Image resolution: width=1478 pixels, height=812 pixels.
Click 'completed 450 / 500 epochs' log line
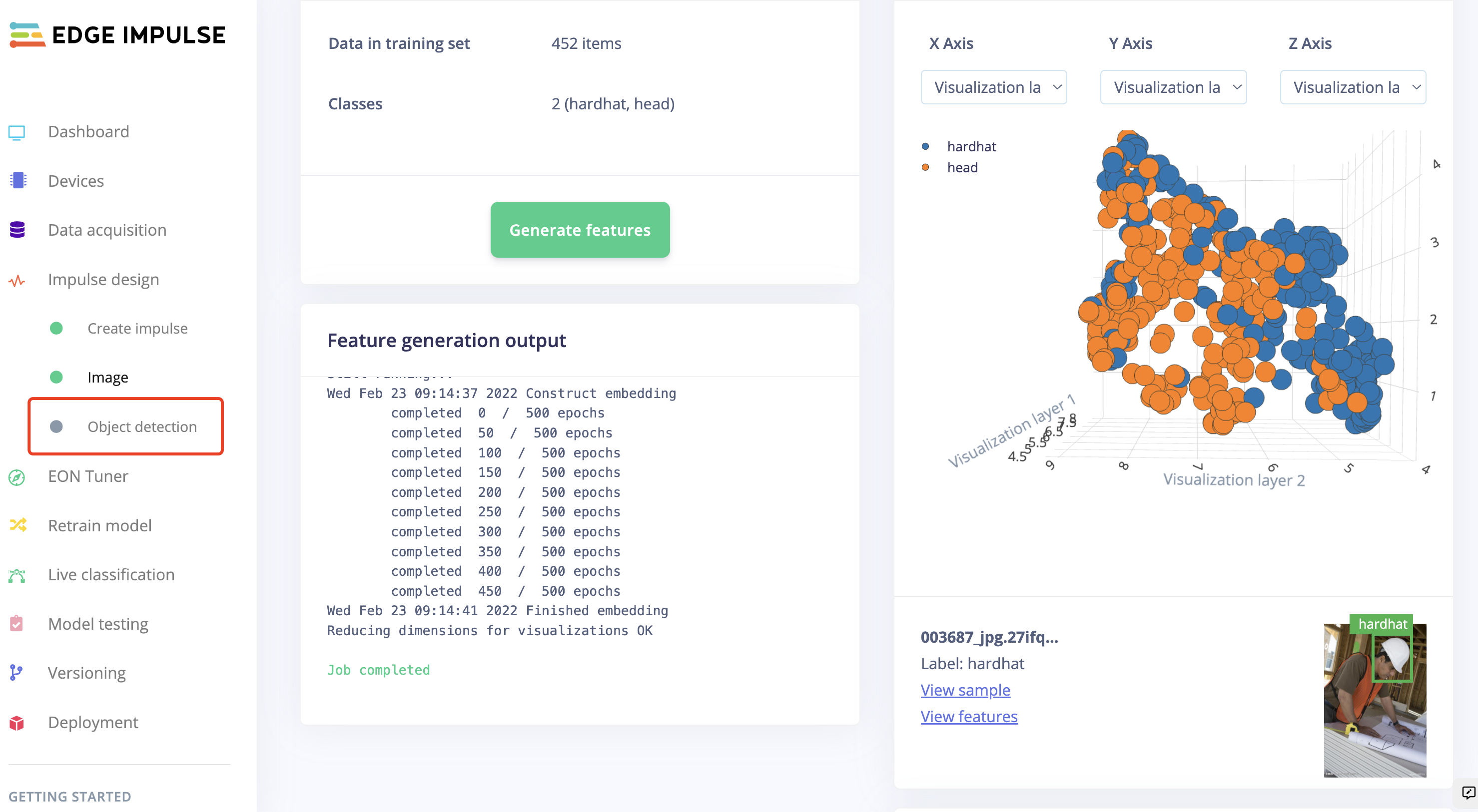pos(506,591)
